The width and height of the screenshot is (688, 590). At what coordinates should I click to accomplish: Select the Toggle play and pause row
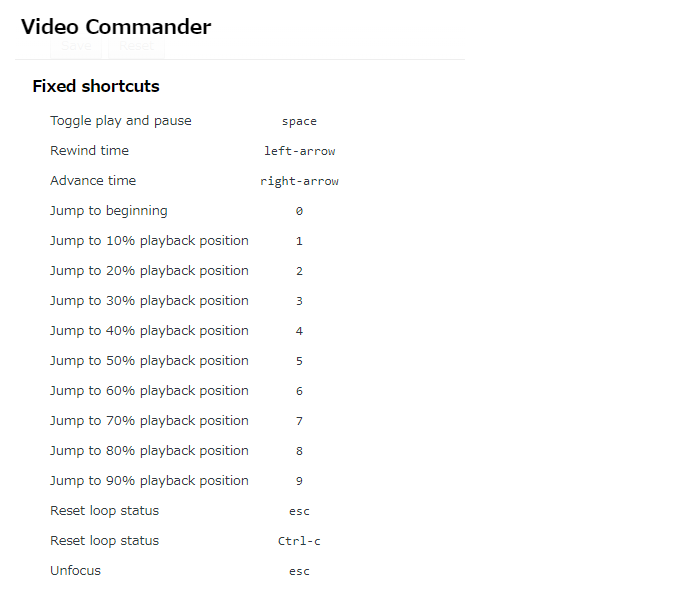pyautogui.click(x=194, y=121)
